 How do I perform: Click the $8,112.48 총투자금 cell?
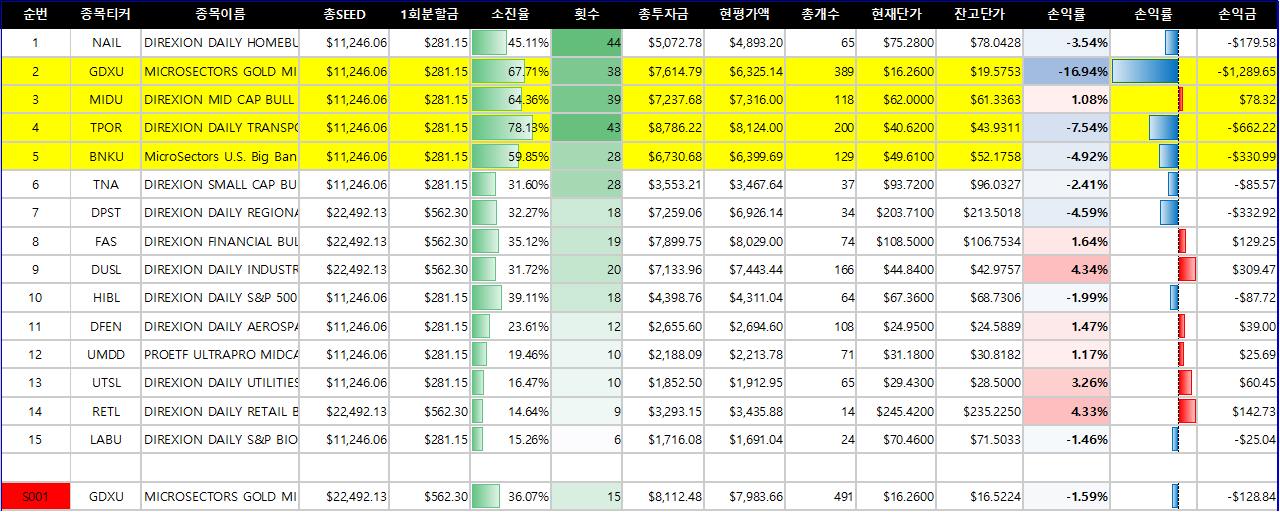[664, 496]
